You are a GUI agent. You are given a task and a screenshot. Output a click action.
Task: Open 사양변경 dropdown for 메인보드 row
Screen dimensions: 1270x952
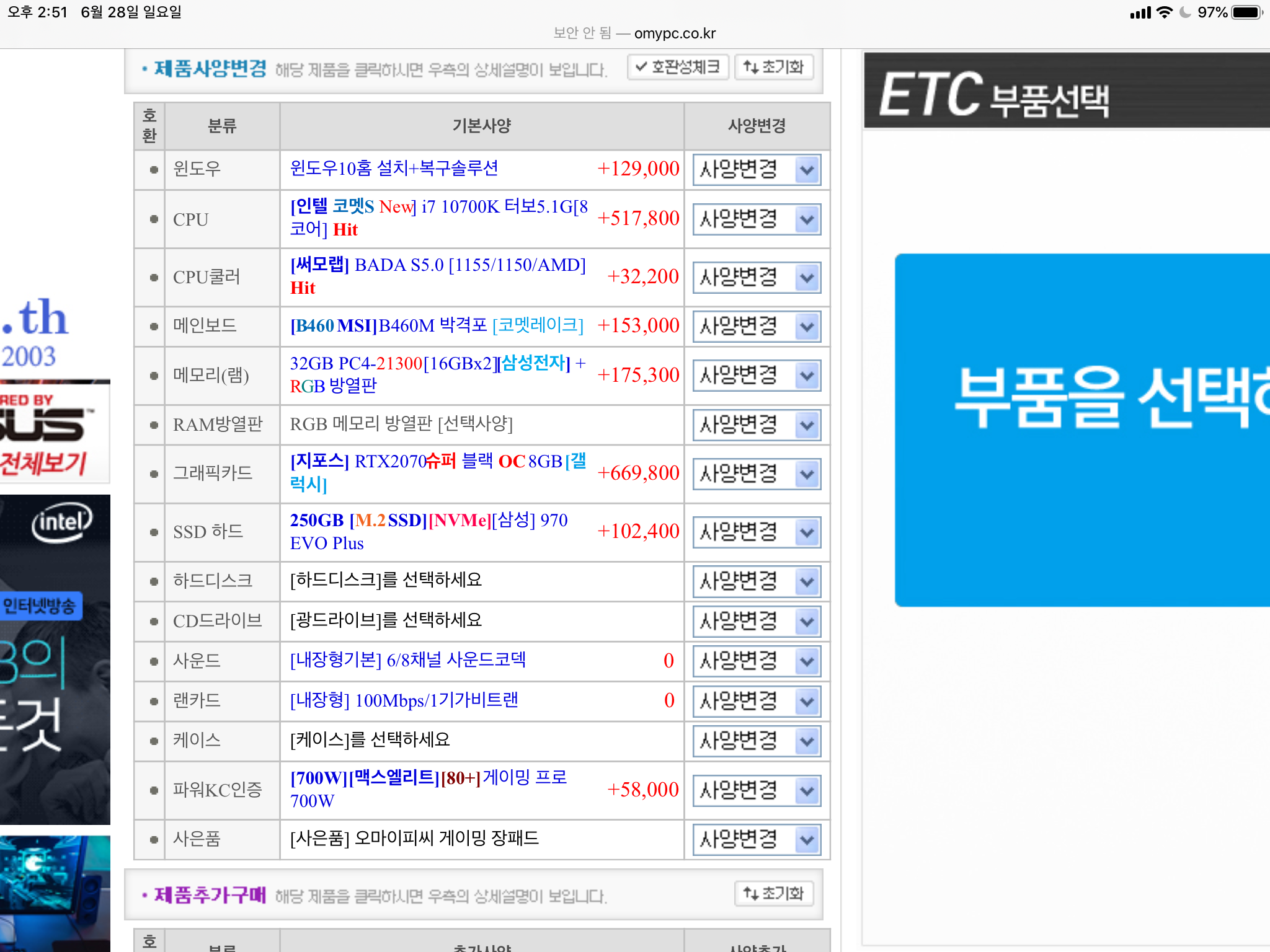coord(757,326)
